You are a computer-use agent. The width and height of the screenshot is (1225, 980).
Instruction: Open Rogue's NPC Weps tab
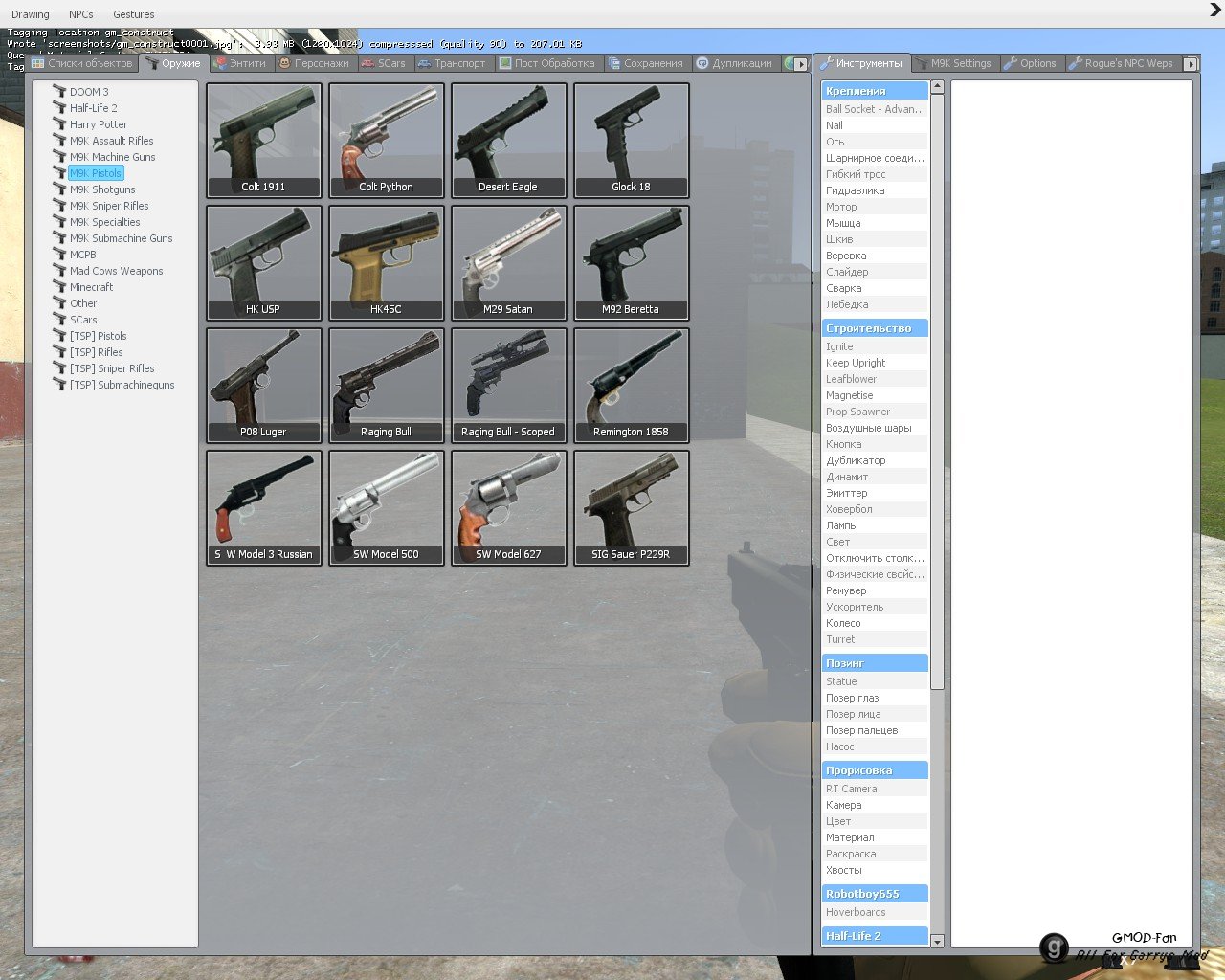tap(1122, 63)
